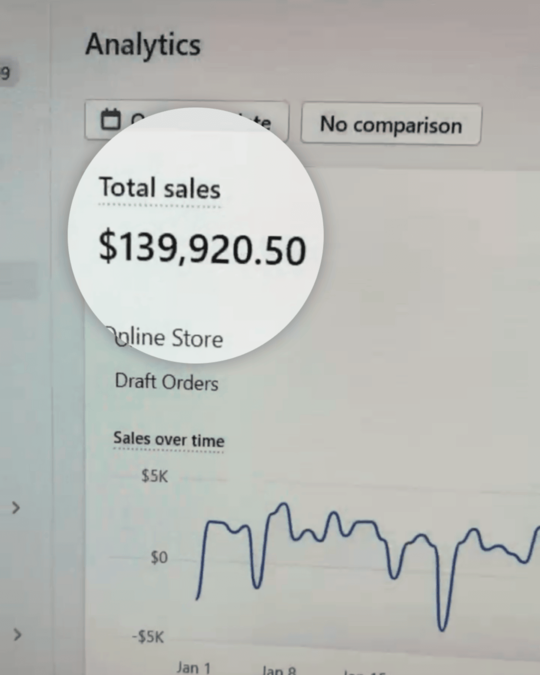
Task: Click the -$5K axis label
Action: (148, 636)
